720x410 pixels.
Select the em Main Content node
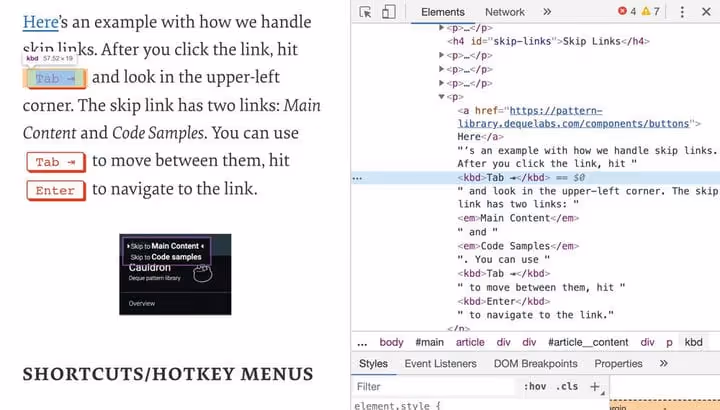click(x=518, y=218)
